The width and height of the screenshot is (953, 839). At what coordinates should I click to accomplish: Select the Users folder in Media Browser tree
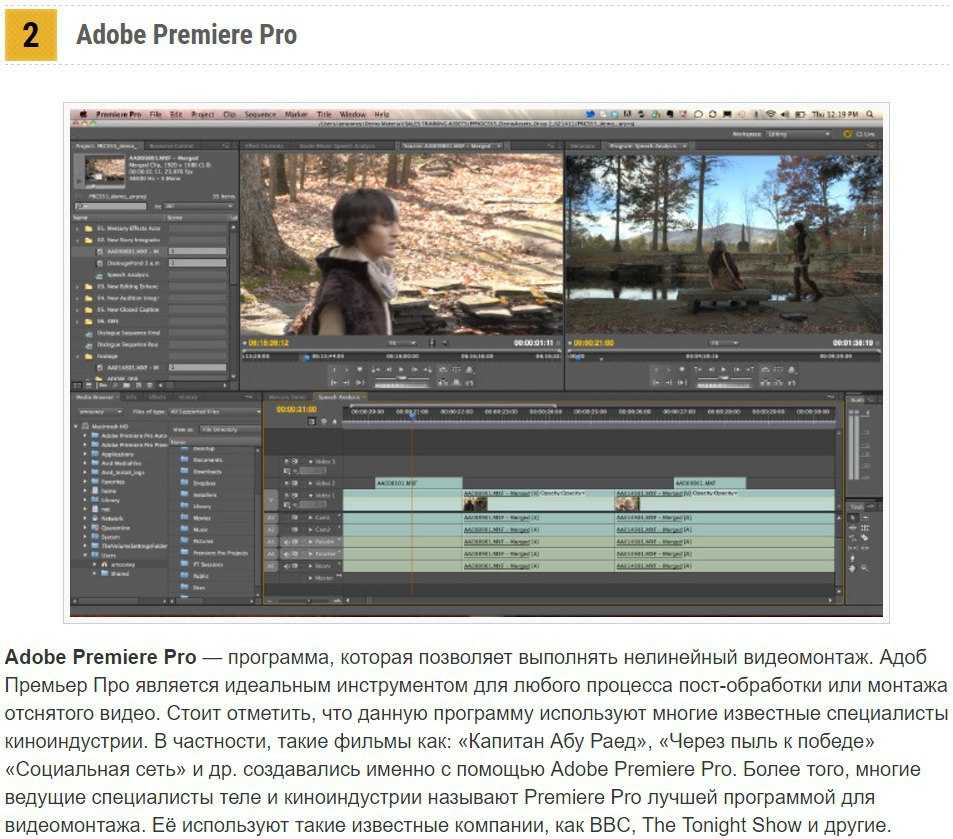(104, 555)
